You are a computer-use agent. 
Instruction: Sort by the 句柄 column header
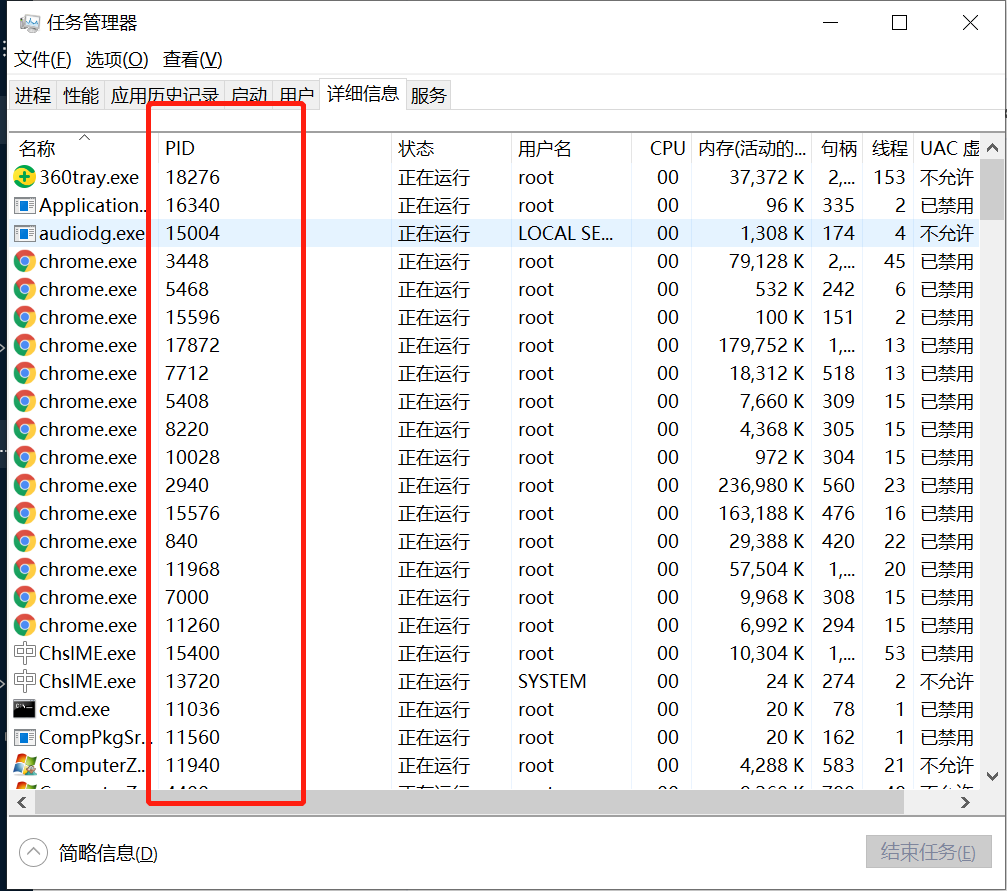pos(837,148)
